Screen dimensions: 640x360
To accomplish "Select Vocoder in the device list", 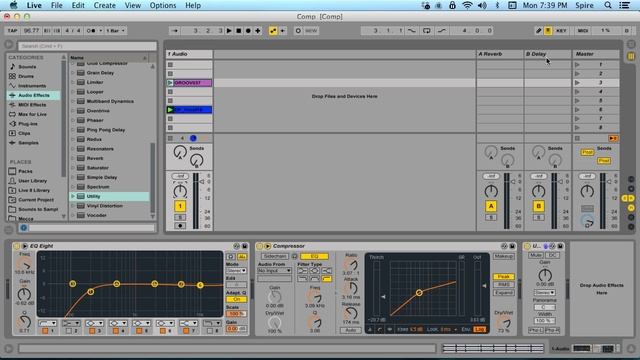I will click(96, 216).
